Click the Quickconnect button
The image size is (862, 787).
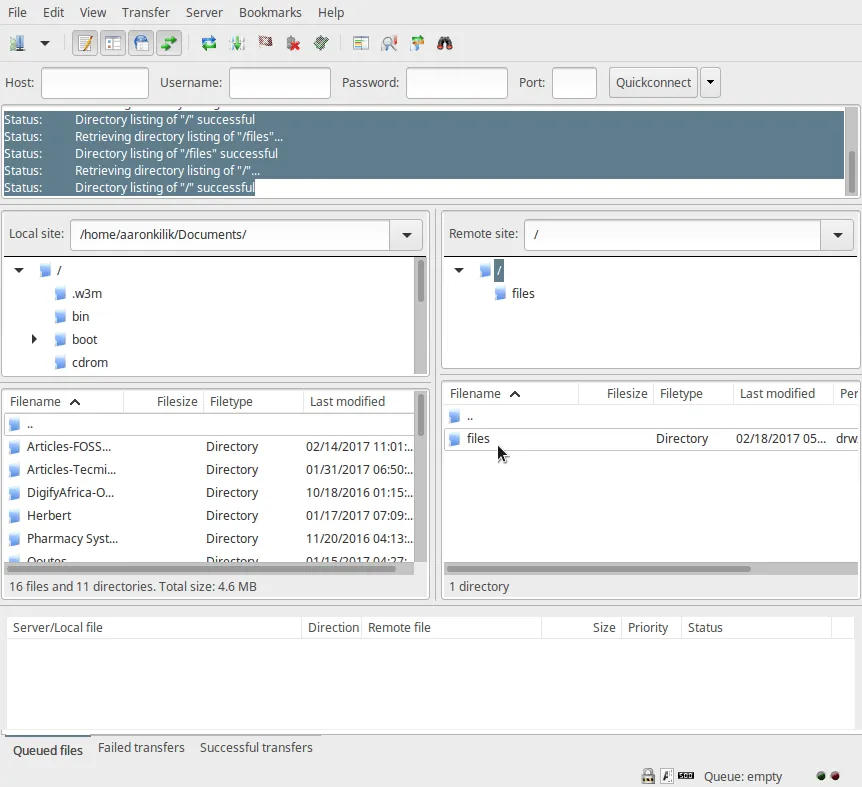click(653, 83)
